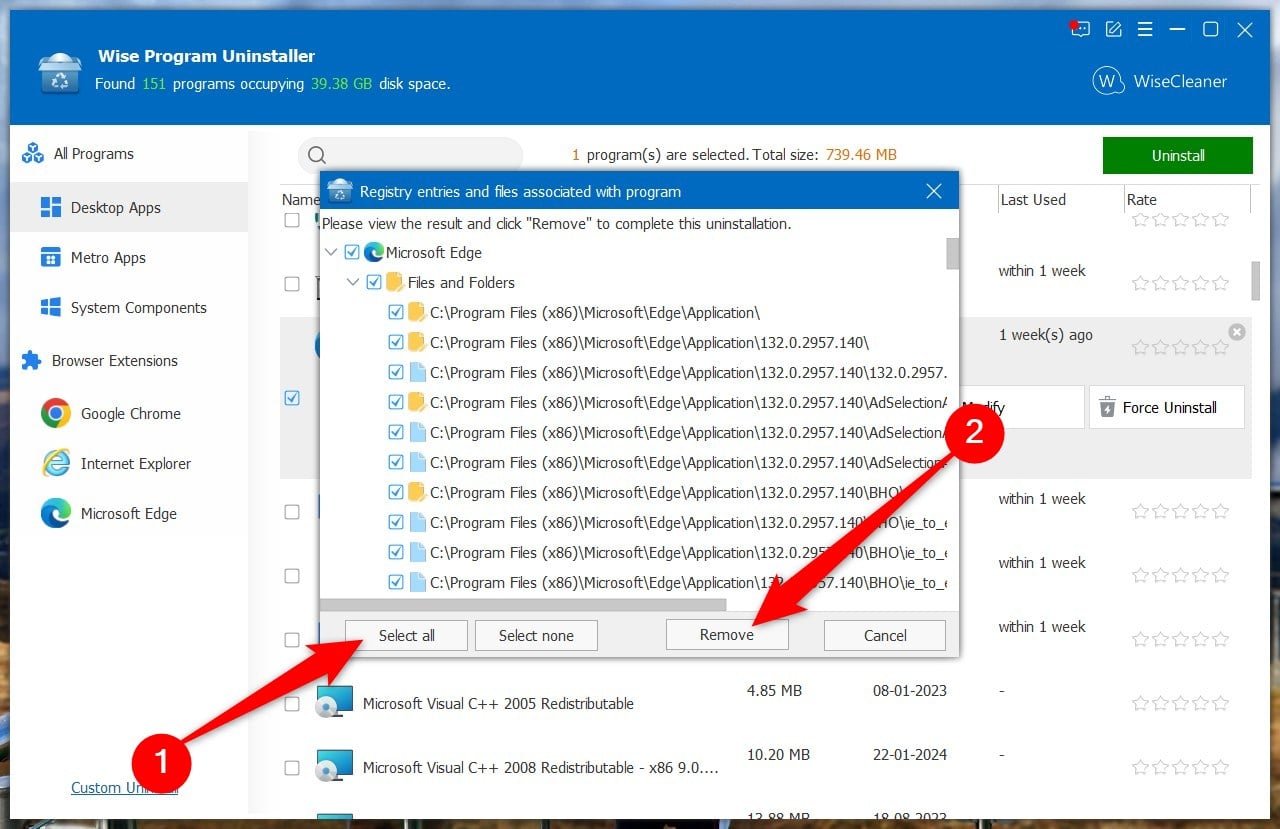Click the 739.46 MB total size text
1280x829 pixels.
[x=860, y=155]
